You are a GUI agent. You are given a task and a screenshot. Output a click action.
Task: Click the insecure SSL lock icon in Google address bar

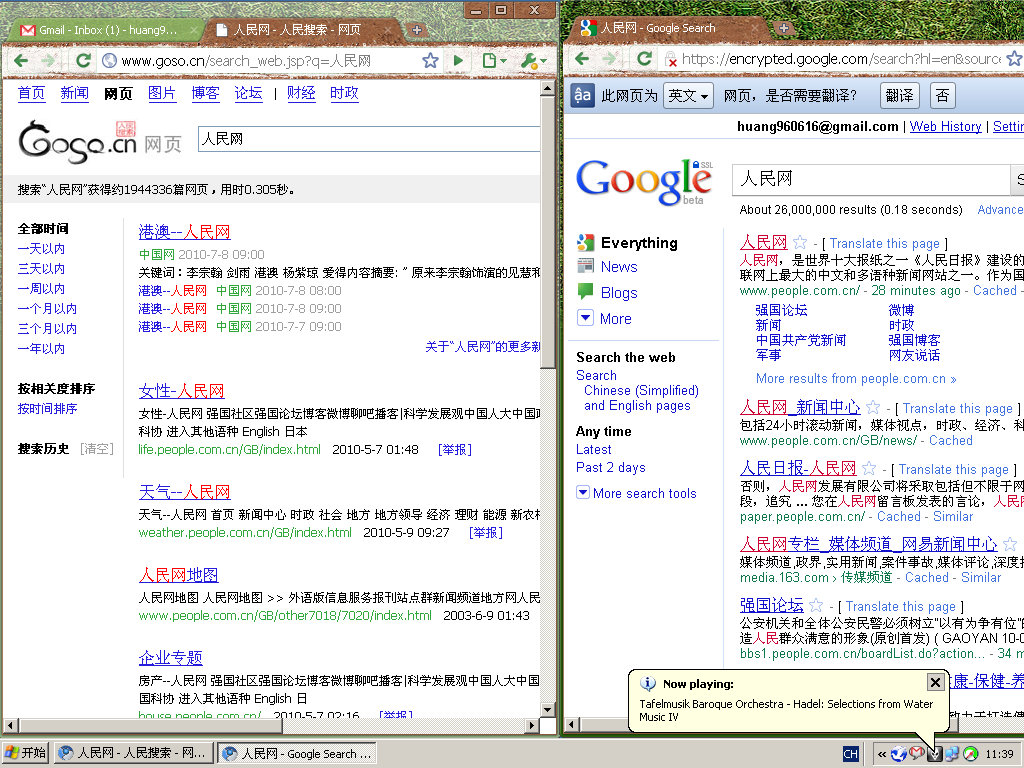(x=671, y=59)
